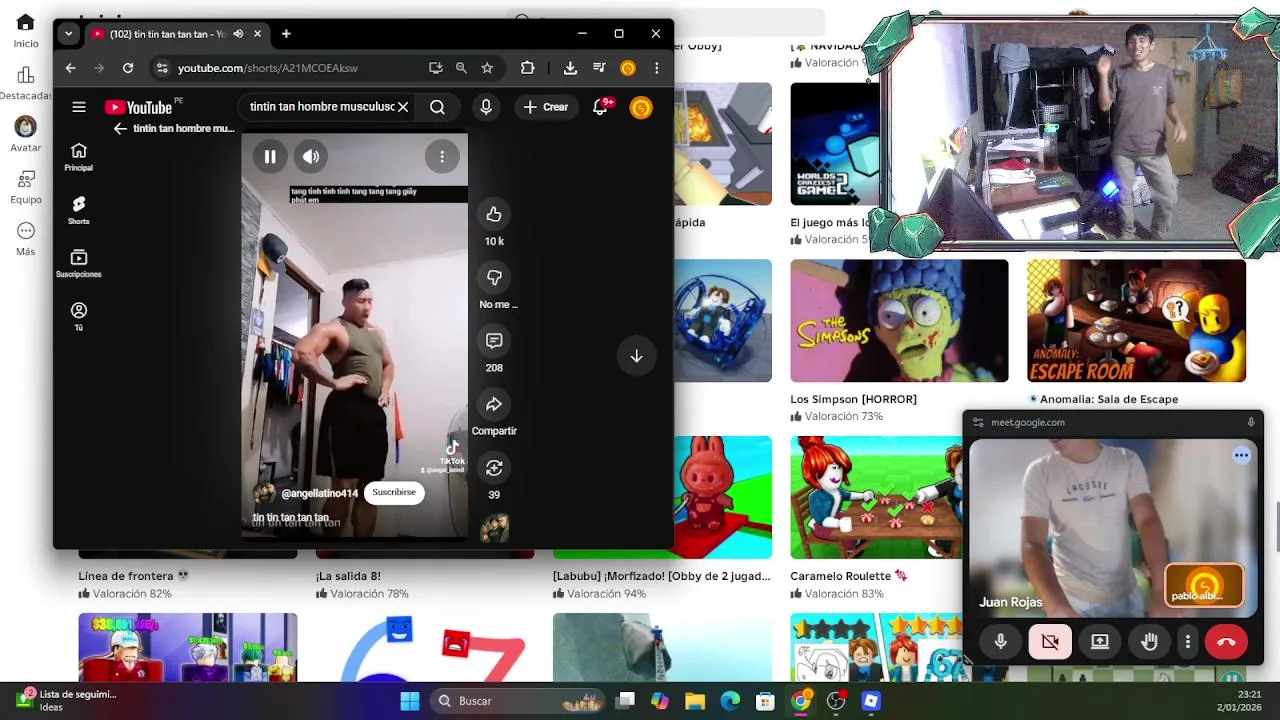This screenshot has width=1280, height=720.
Task: Open the Chrome profile avatar
Action: pyautogui.click(x=628, y=68)
